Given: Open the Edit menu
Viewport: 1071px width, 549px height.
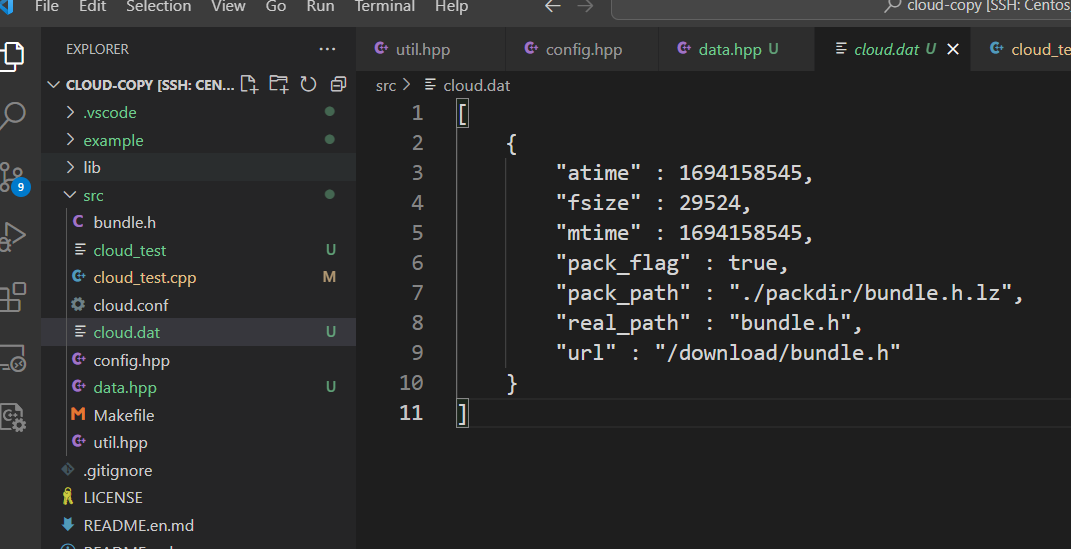Looking at the screenshot, I should point(92,7).
